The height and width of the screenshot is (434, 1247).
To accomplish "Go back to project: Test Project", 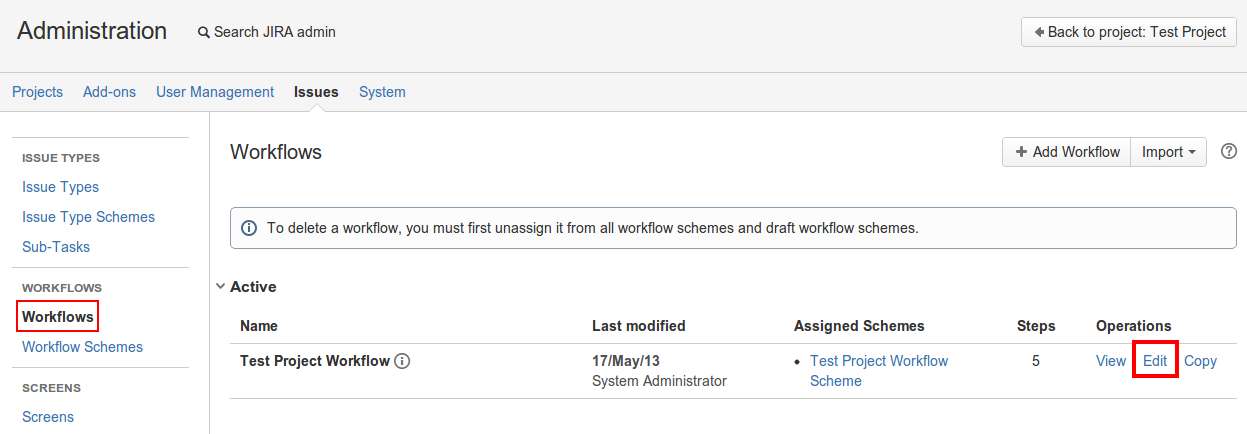I will coord(1129,32).
